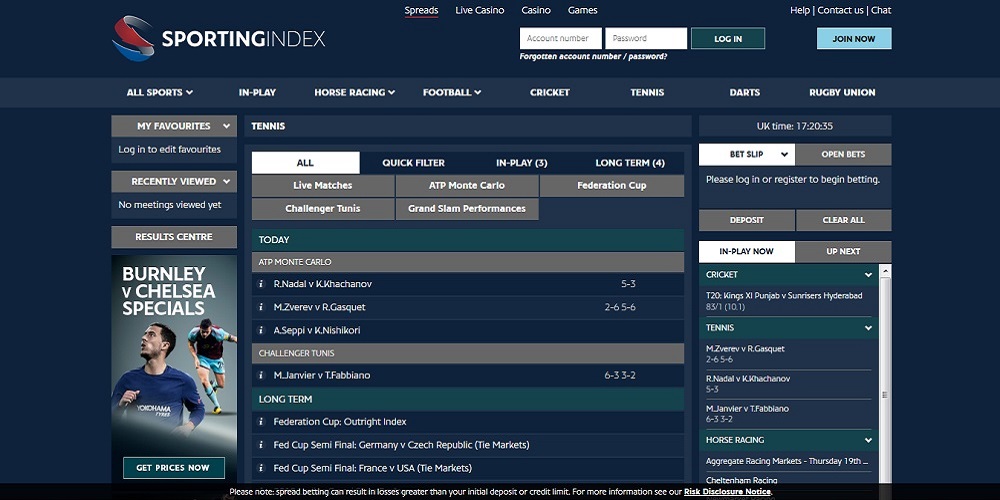Focus the Password field
This screenshot has height=500, width=1000.
click(x=646, y=38)
